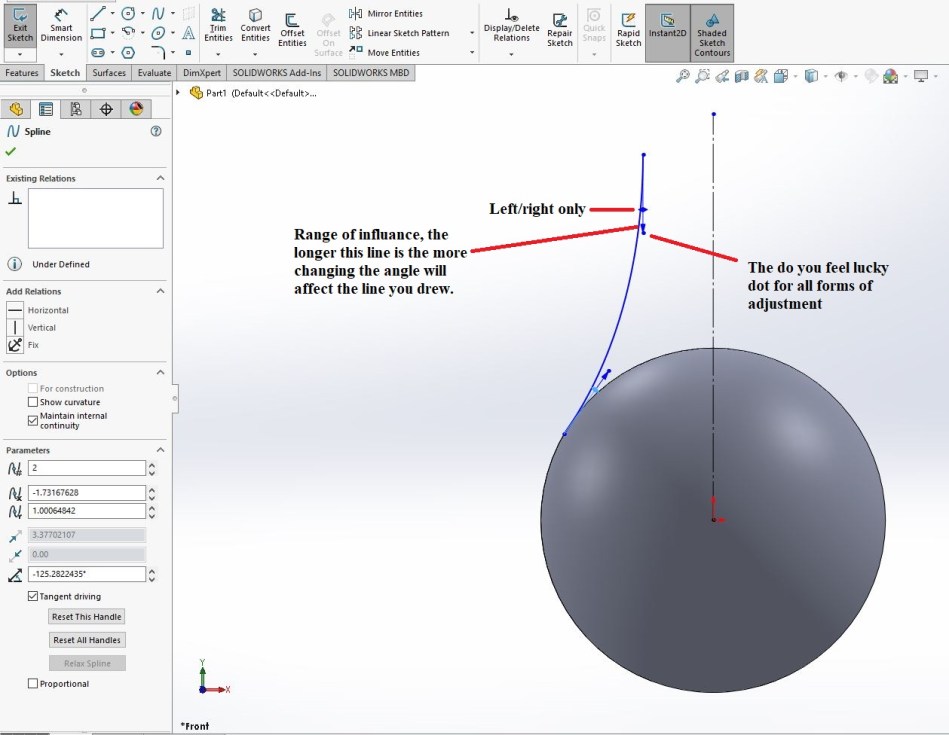
Task: Select the Smart Dimension tool
Action: pyautogui.click(x=61, y=24)
